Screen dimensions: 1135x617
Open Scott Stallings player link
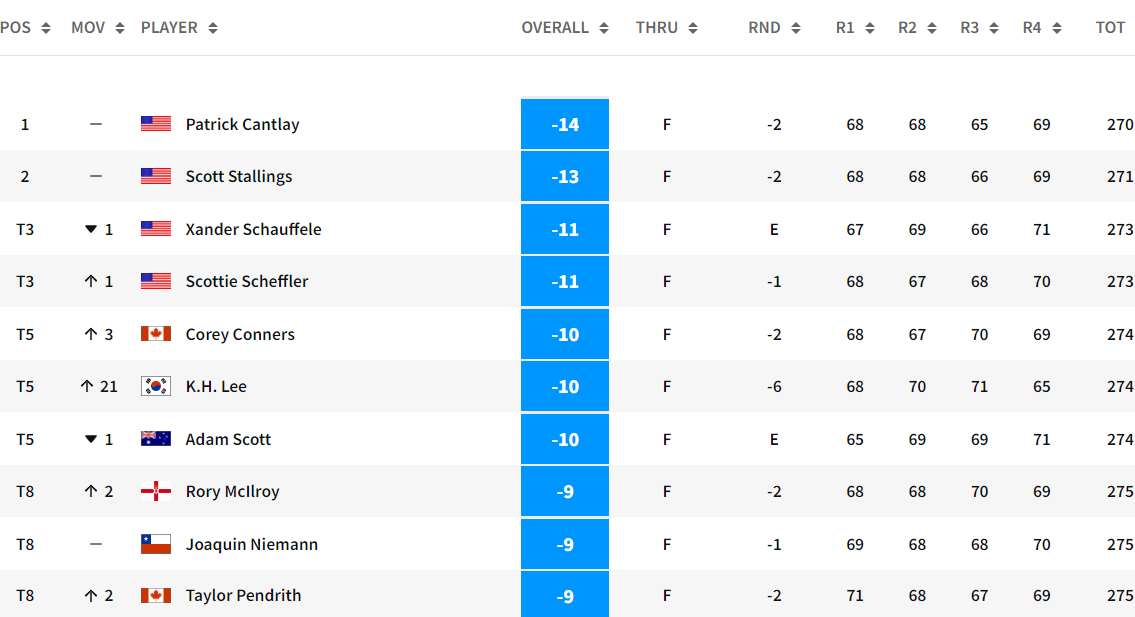click(x=239, y=176)
